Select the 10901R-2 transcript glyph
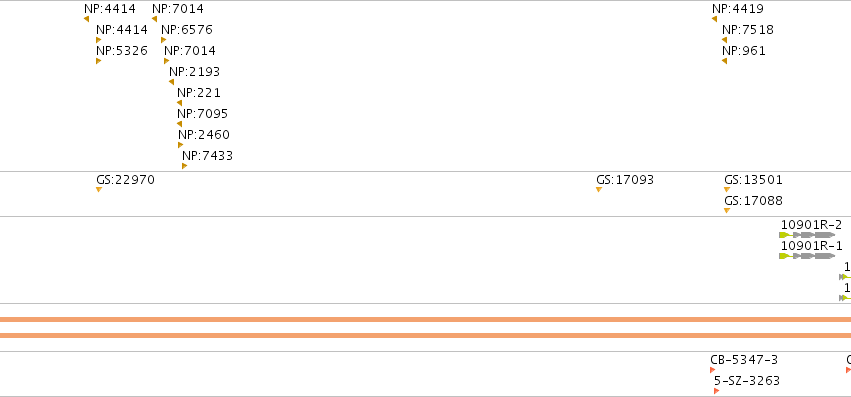Screen dimensions: 851x397 click(807, 235)
